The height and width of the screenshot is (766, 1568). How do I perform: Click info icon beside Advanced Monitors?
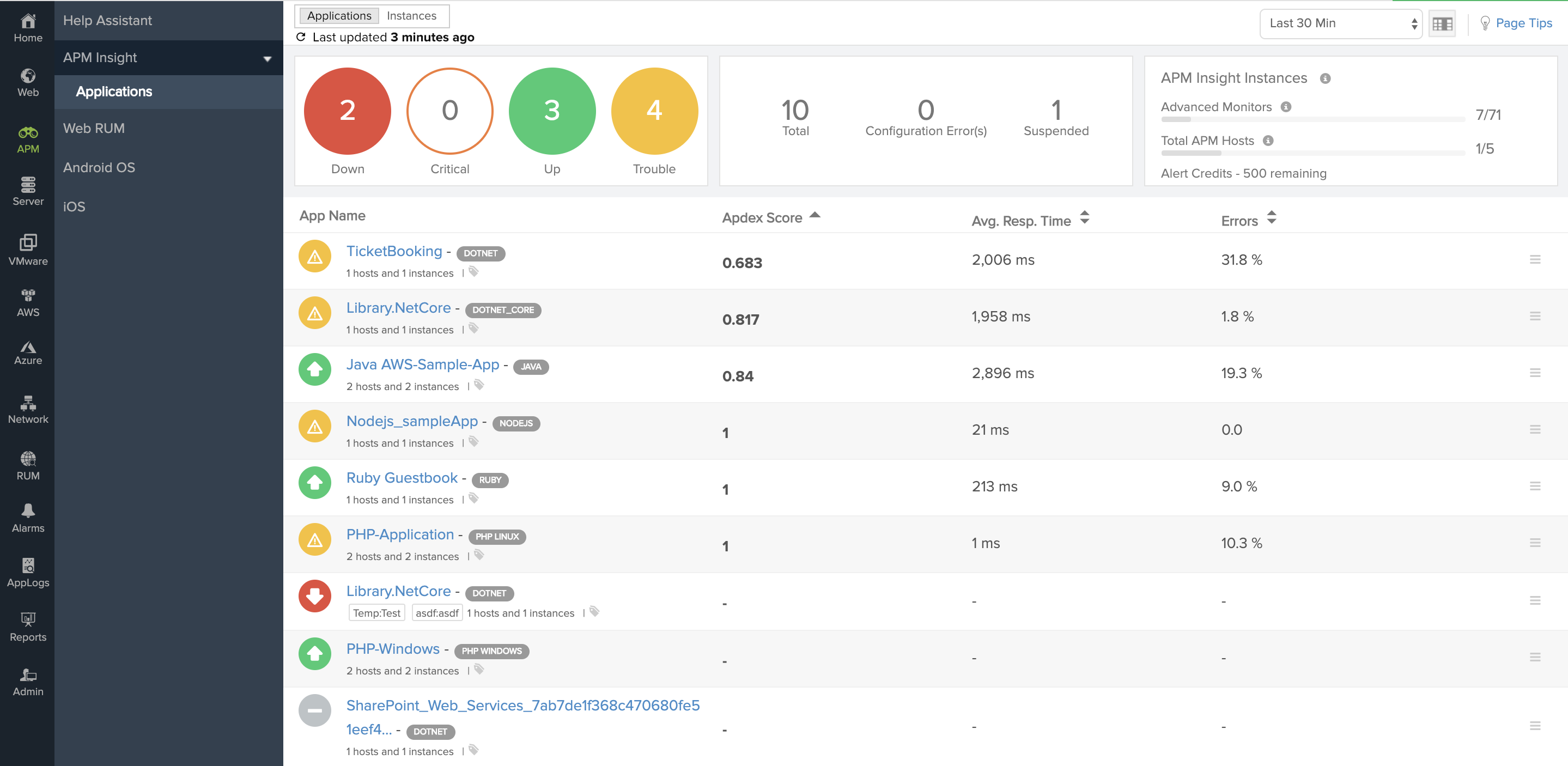(1286, 107)
